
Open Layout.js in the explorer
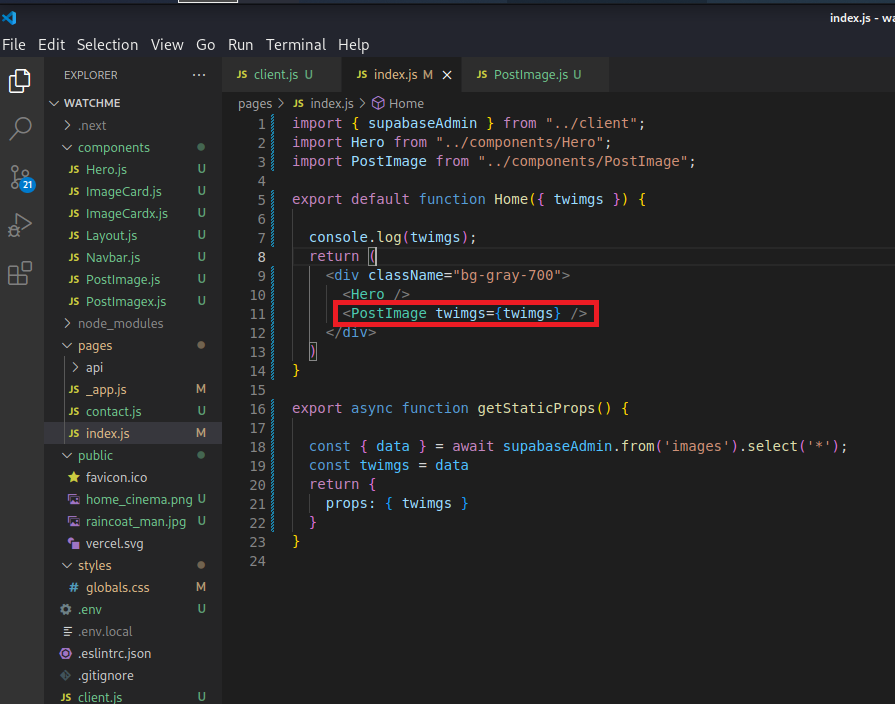point(133,235)
